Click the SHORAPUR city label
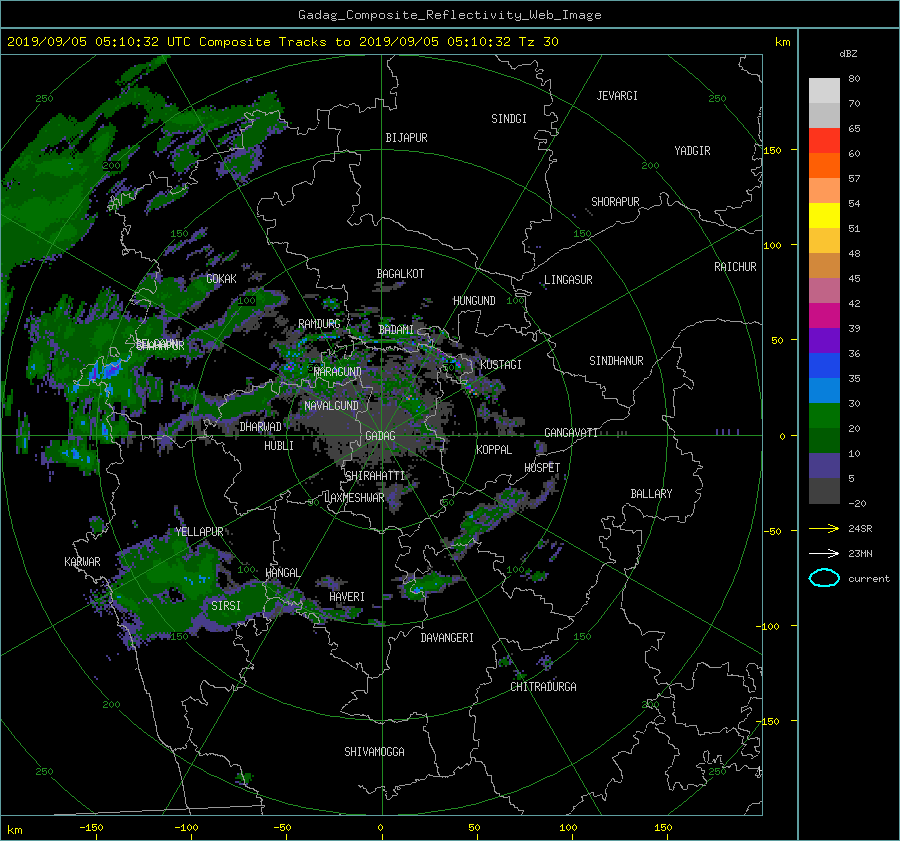Screen dimensions: 900x841 (x=615, y=202)
